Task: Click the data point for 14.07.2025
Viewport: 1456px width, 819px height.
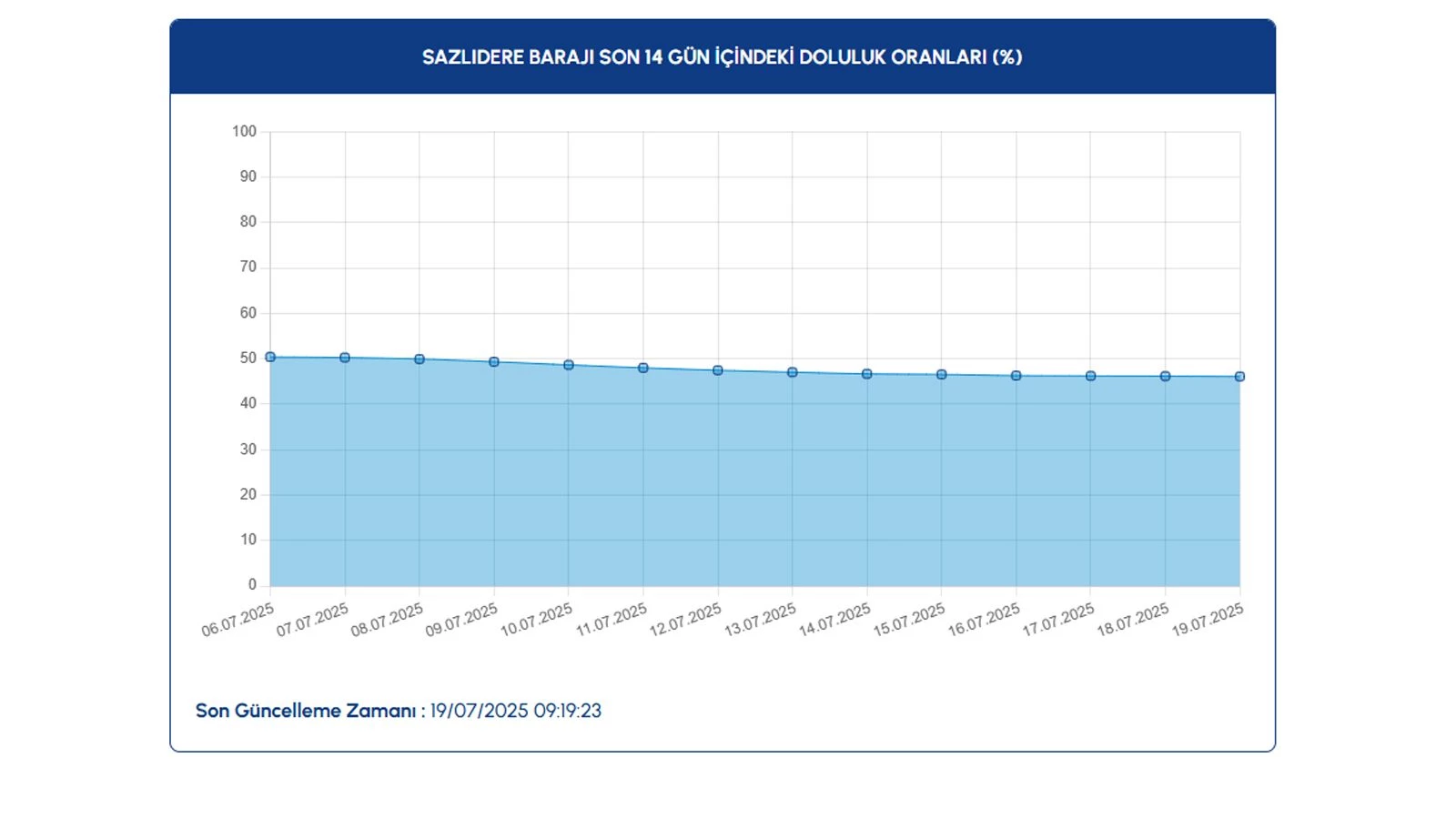Action: pos(867,374)
